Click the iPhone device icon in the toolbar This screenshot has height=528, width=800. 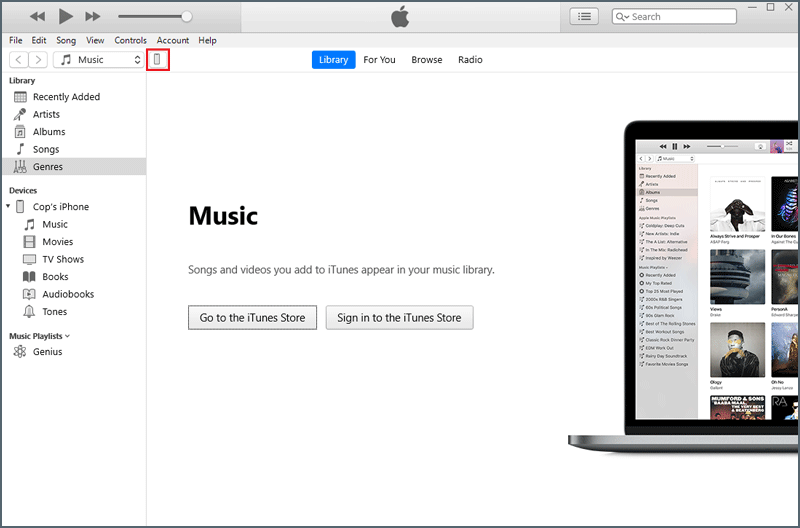(157, 60)
